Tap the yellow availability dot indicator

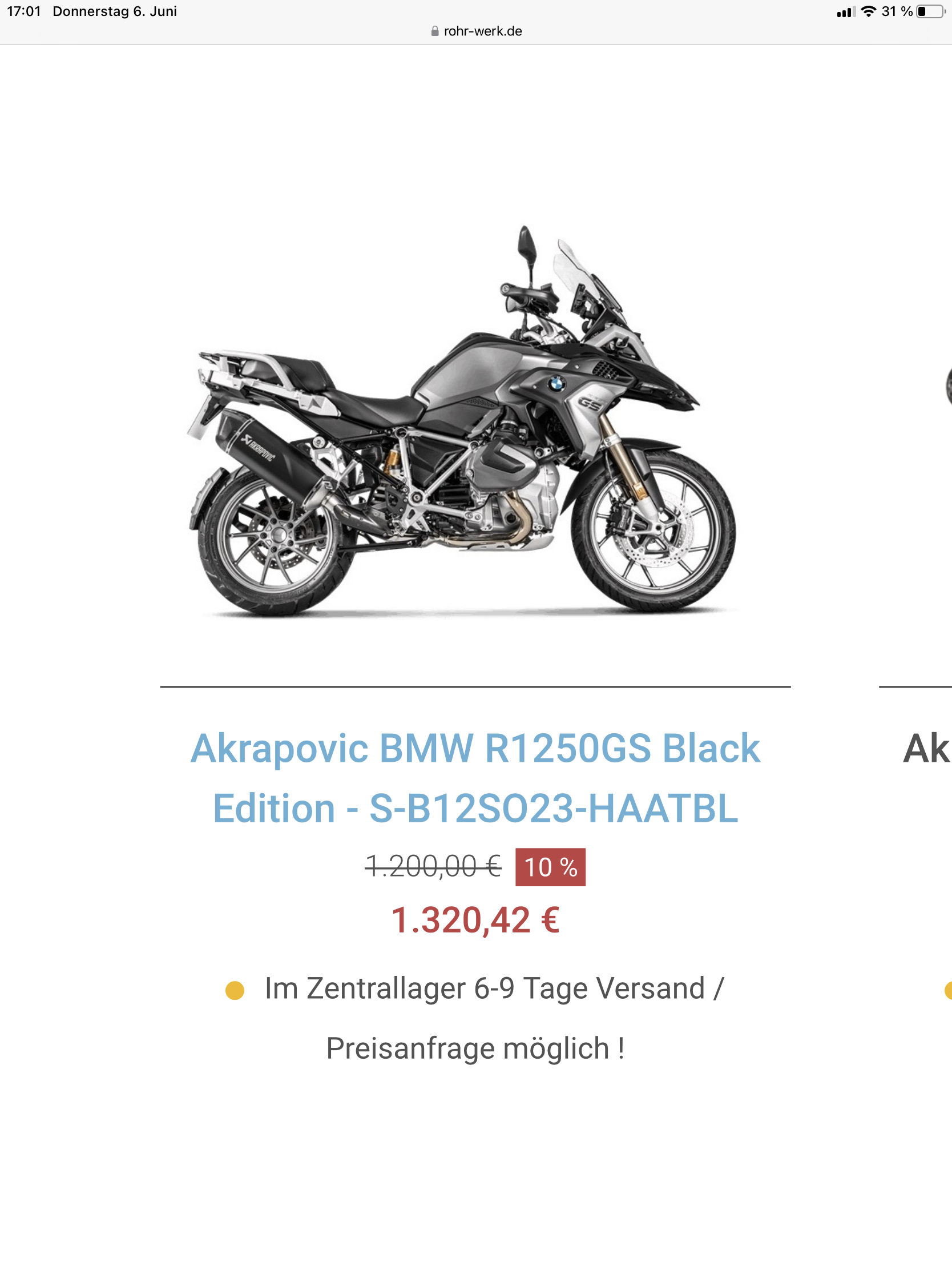pos(235,991)
